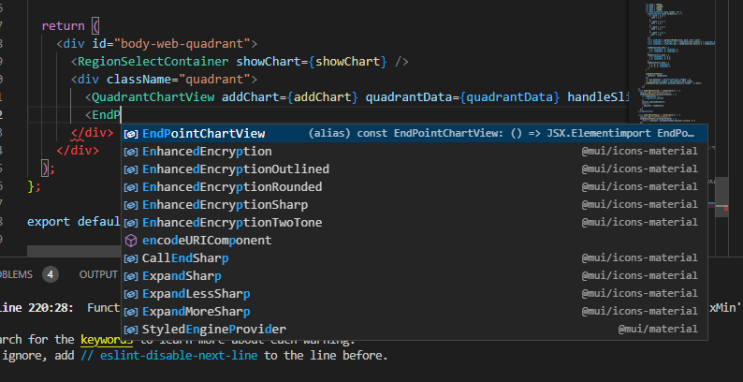Select the EndPointChartView suggestion
The image size is (743, 382).
click(x=415, y=134)
